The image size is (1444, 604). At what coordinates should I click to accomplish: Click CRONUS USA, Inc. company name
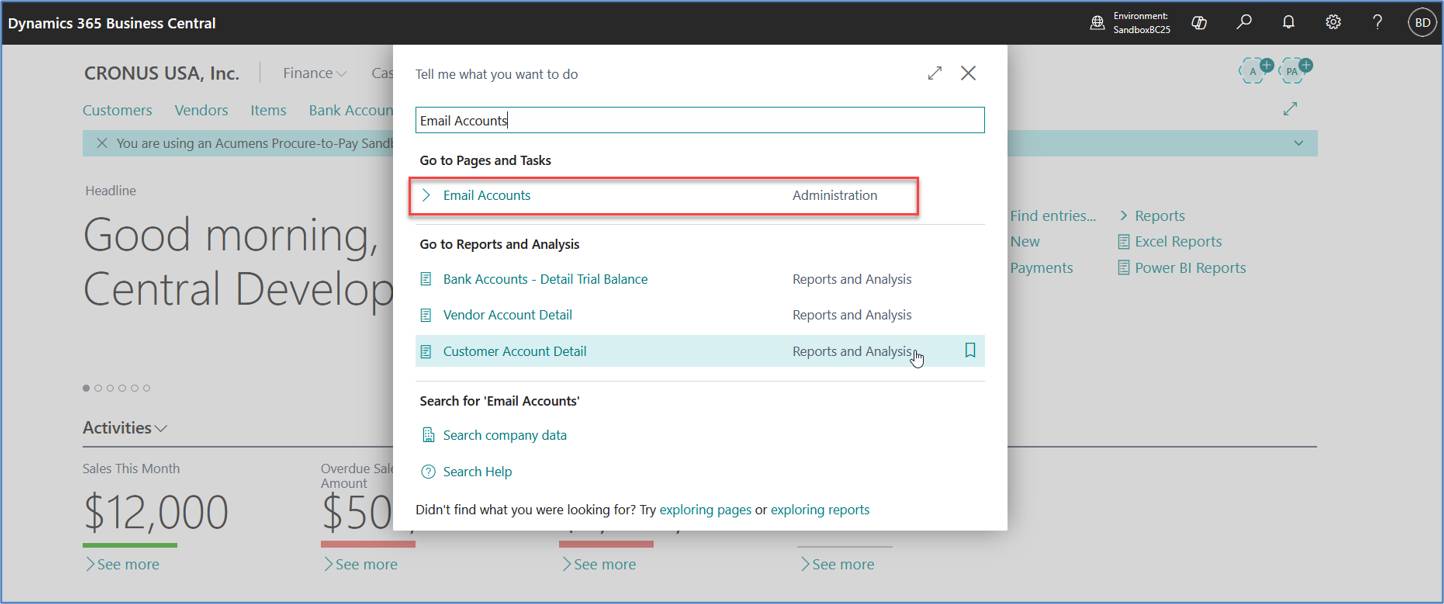tap(162, 73)
